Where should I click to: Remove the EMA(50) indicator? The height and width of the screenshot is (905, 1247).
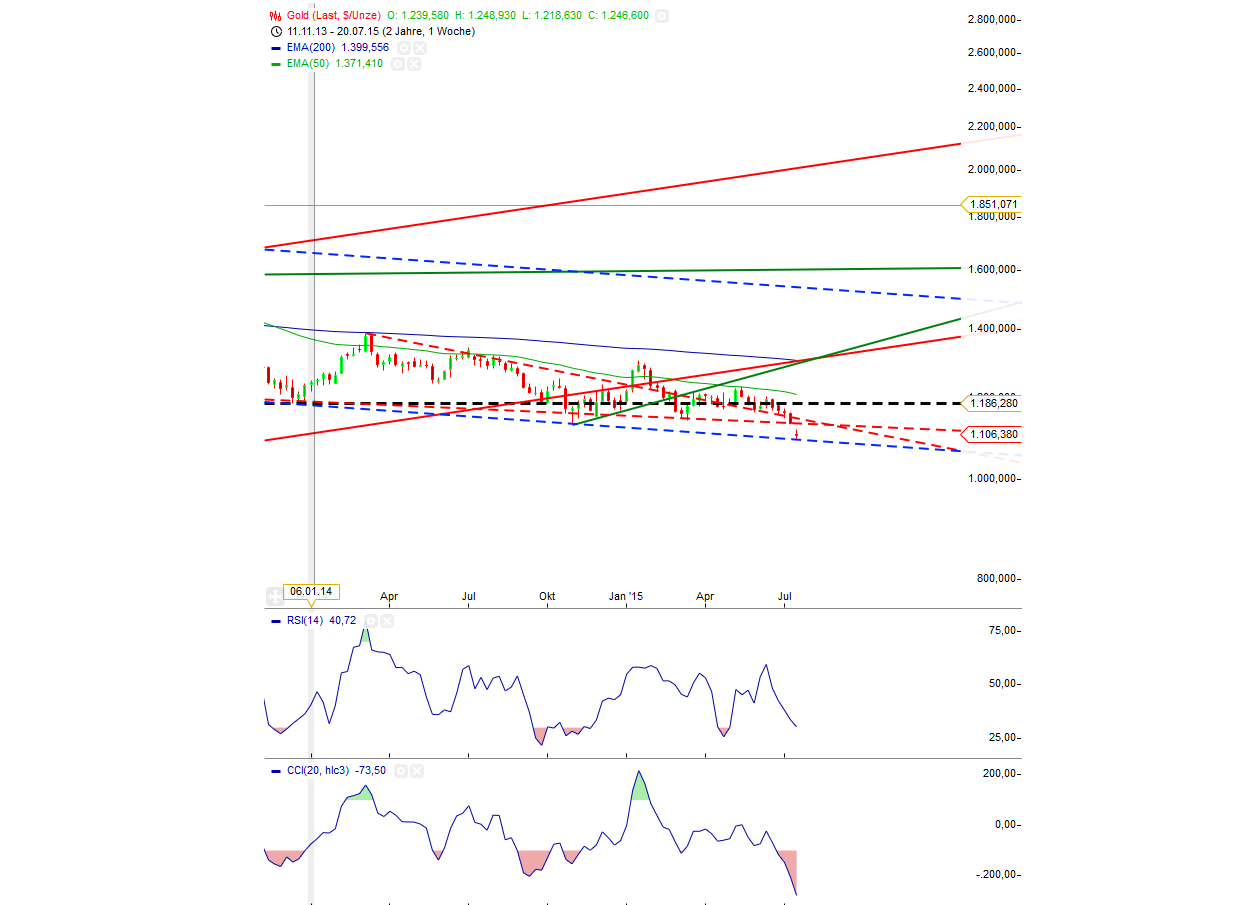413,63
